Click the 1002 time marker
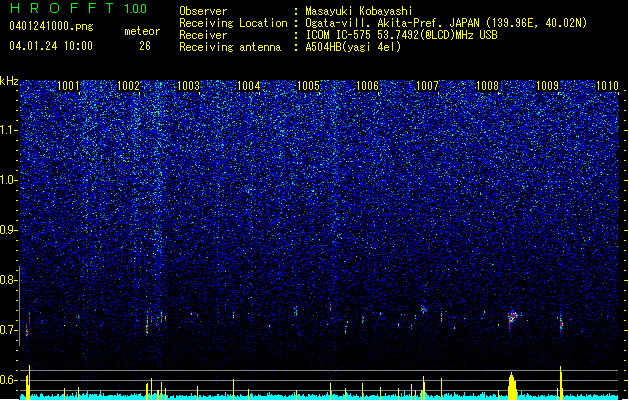Screen dimensions: 629x400 click(128, 85)
